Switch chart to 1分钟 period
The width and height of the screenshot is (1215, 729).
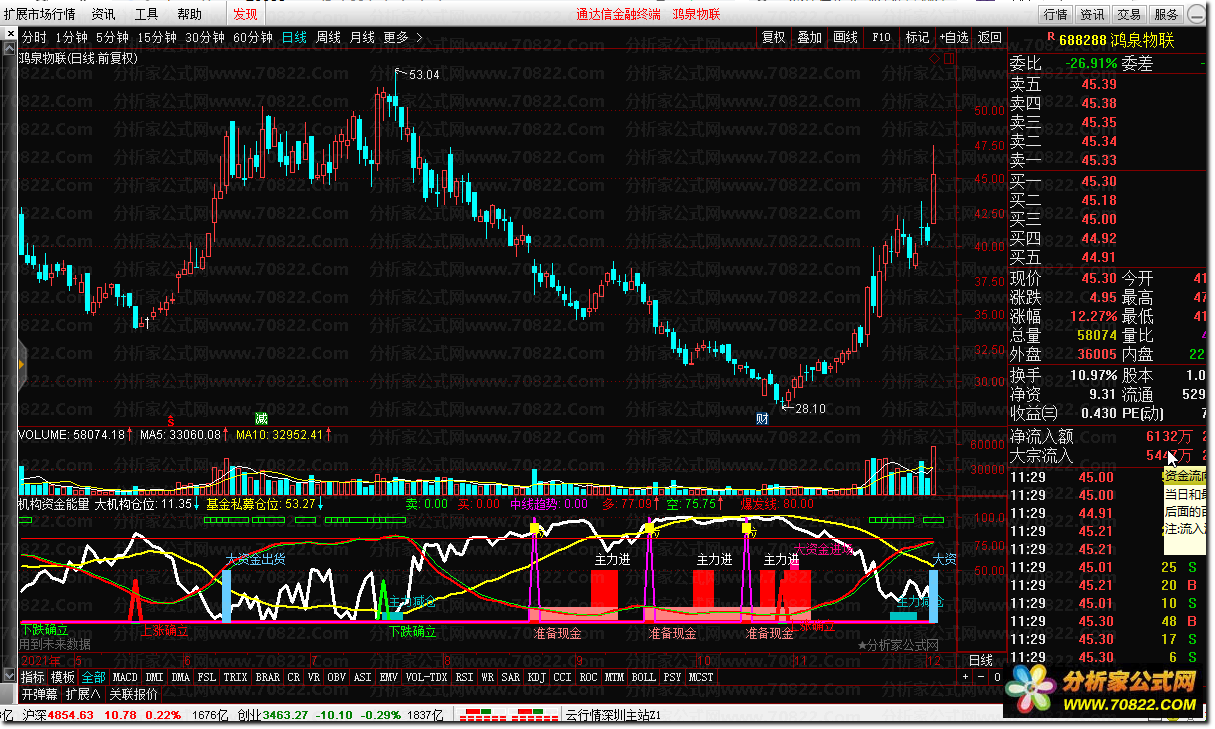point(72,37)
